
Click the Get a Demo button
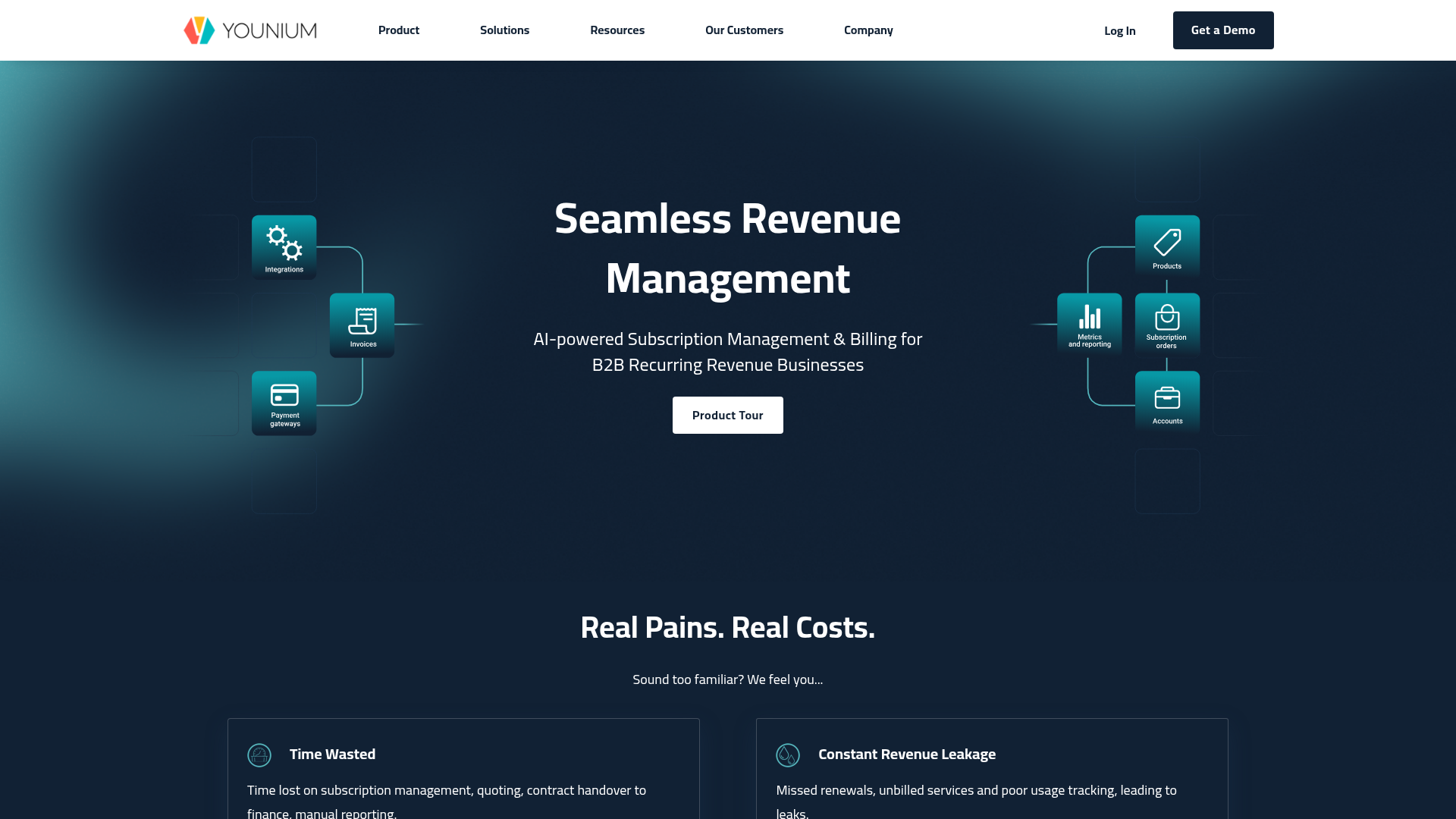pos(1223,30)
